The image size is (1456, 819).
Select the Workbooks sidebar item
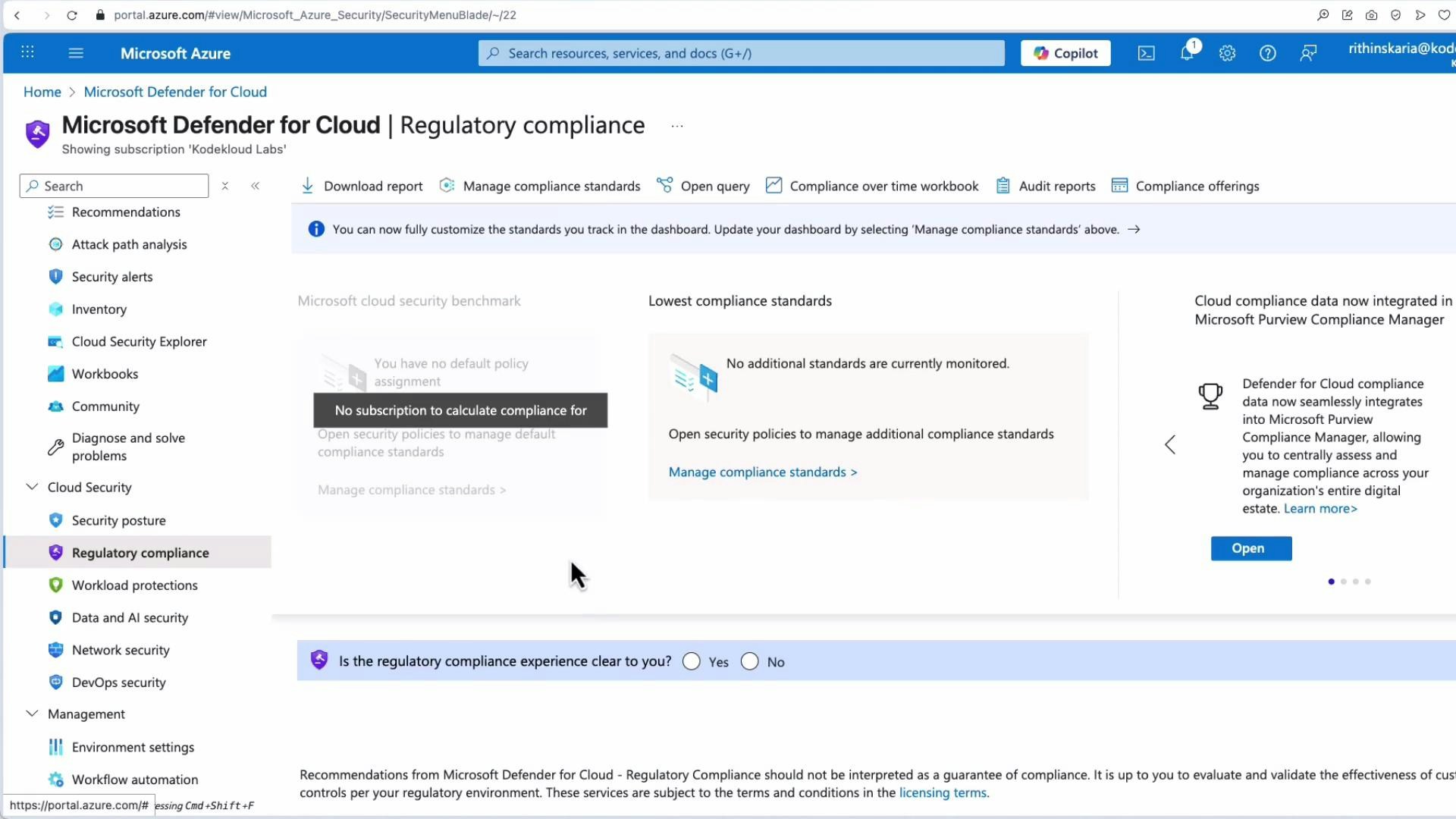(105, 373)
